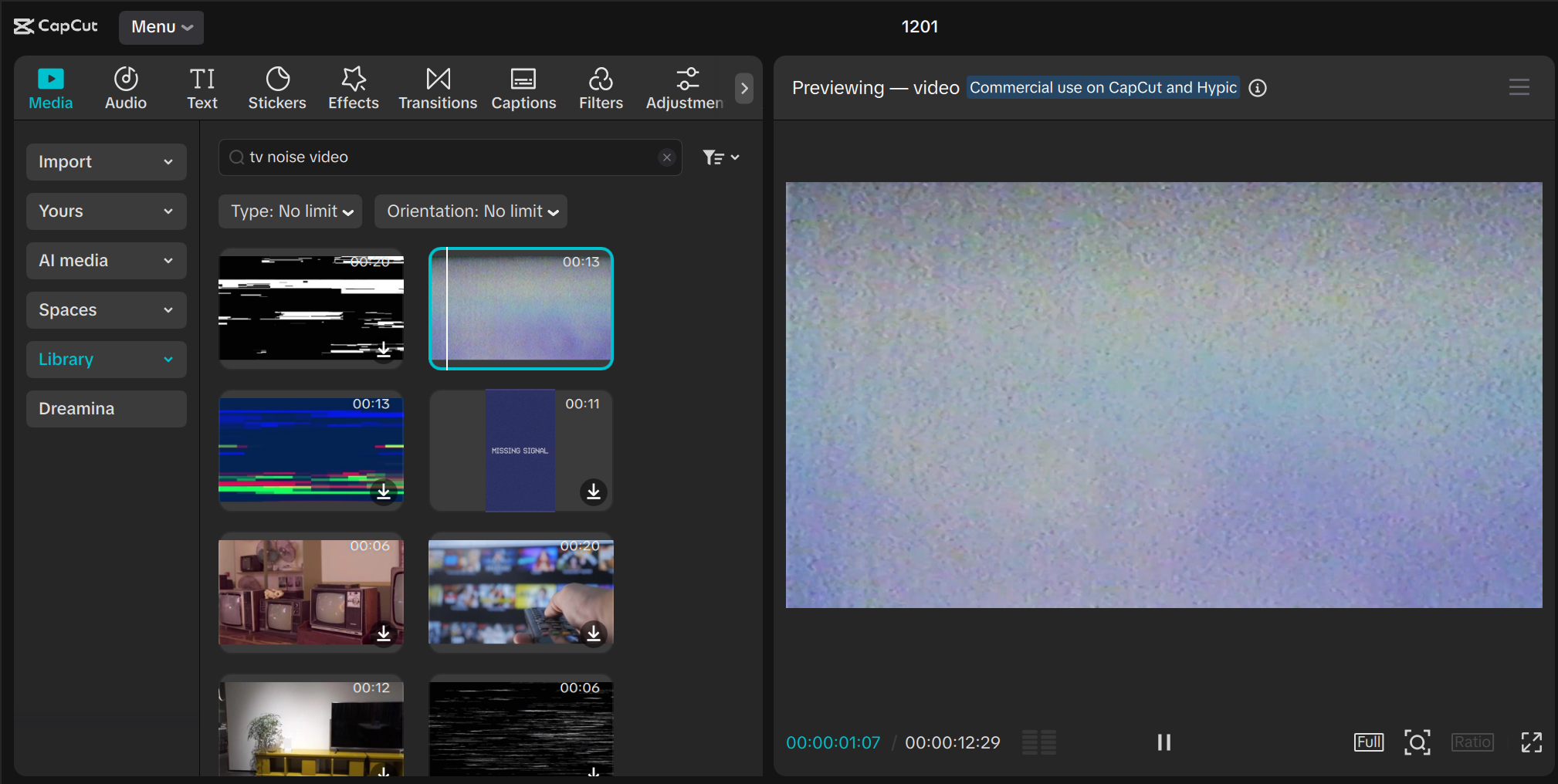Click the white playhead slider in selected clip
Screen dimensions: 1558x784
point(448,309)
